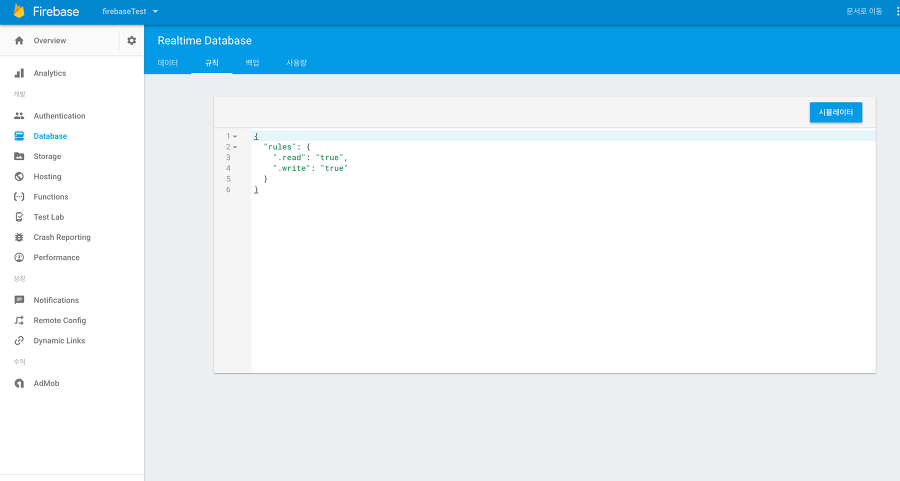Switch to the 데이터 tab

click(x=168, y=63)
